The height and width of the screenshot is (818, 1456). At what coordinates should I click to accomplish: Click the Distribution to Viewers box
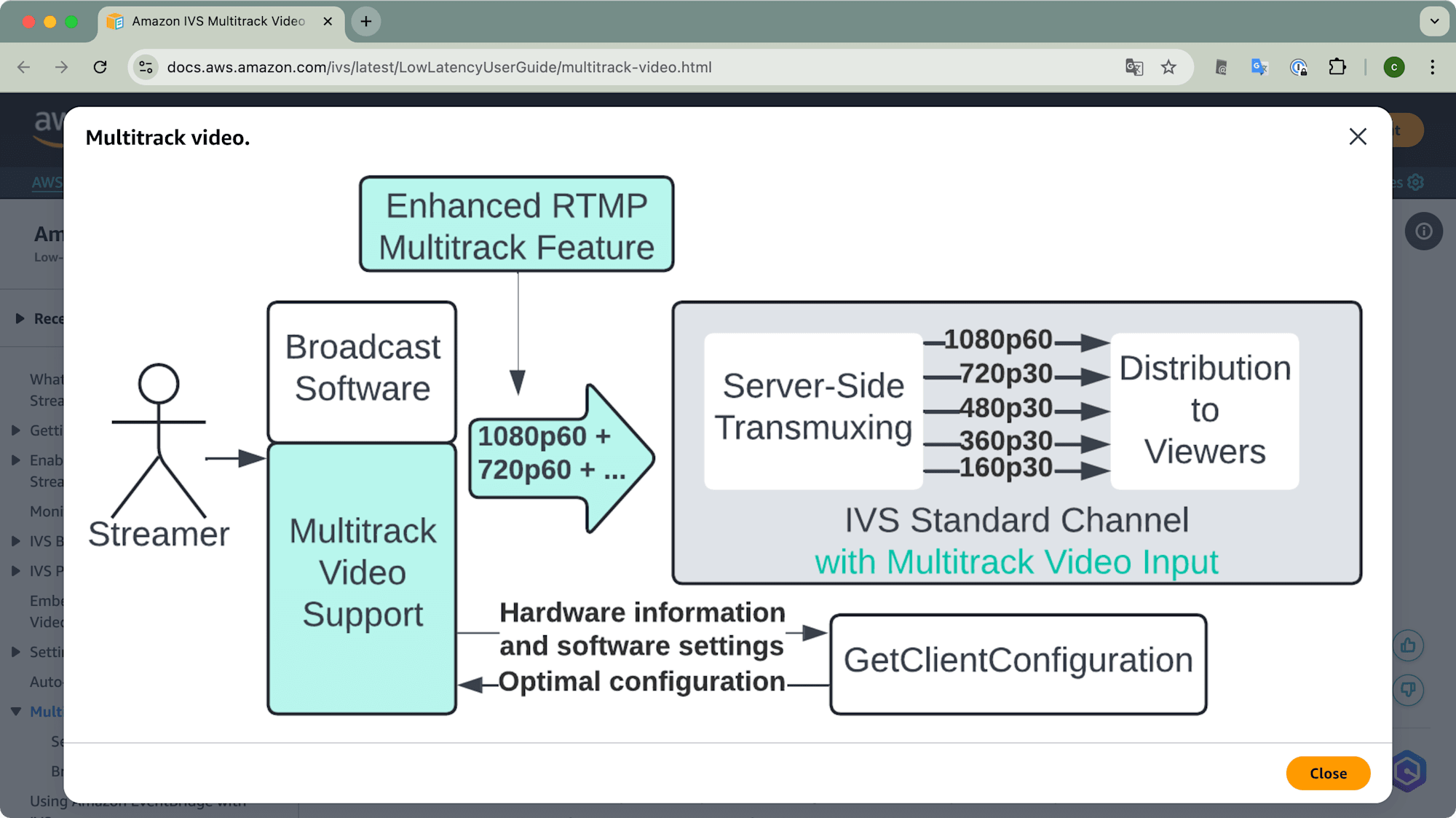1205,411
